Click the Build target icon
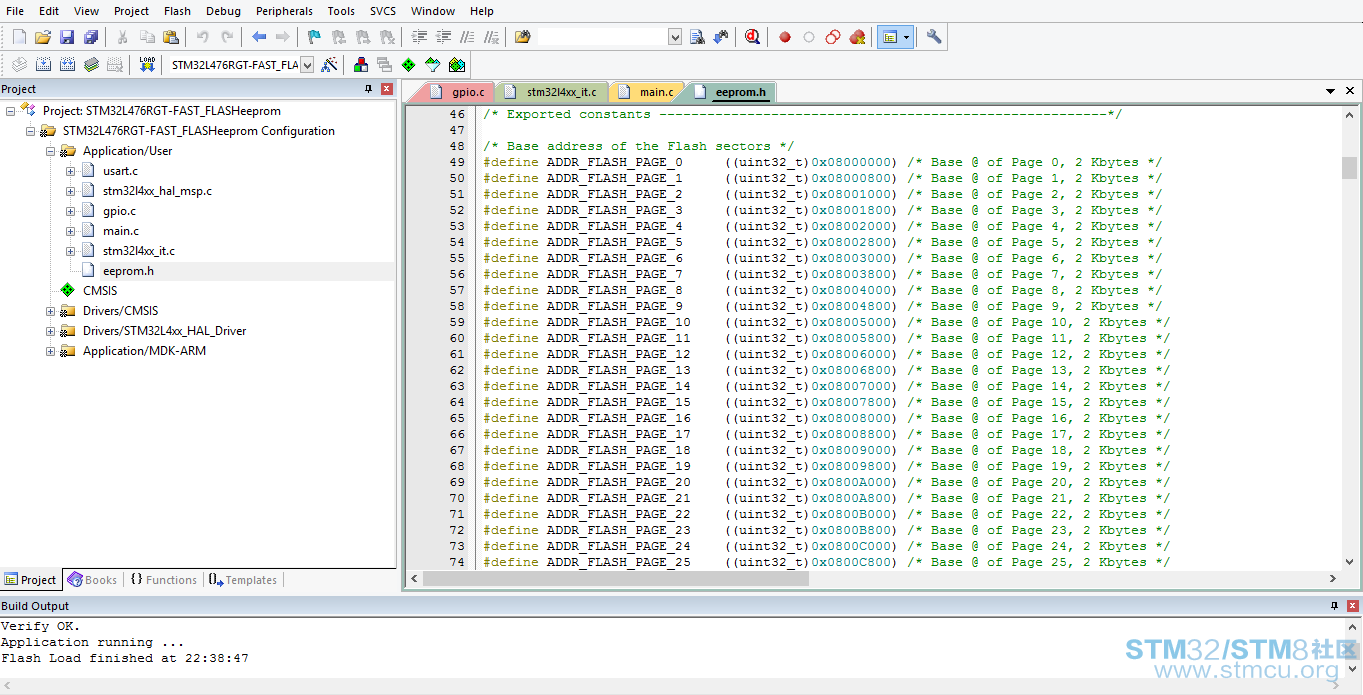 coord(43,64)
